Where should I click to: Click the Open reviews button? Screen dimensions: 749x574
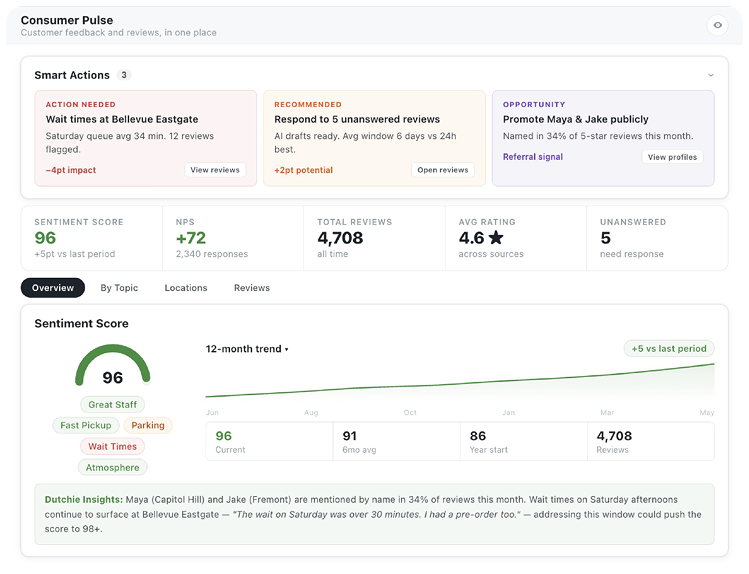pos(443,170)
